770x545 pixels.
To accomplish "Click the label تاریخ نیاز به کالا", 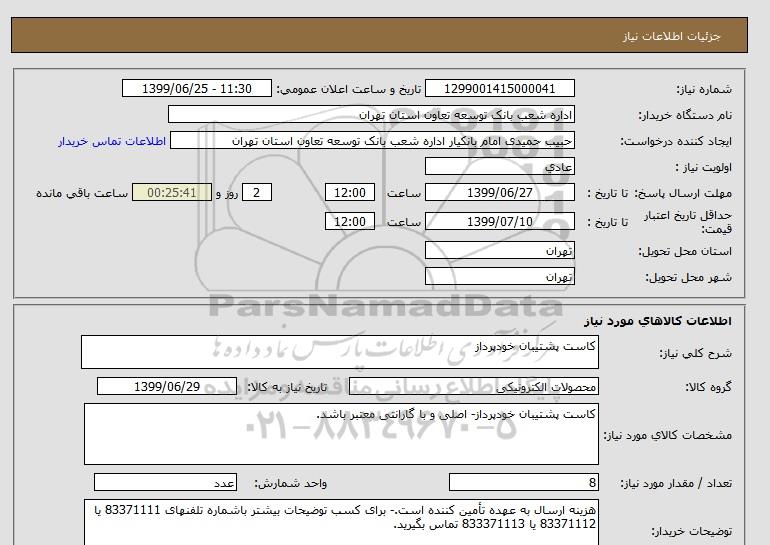I will pos(286,387).
